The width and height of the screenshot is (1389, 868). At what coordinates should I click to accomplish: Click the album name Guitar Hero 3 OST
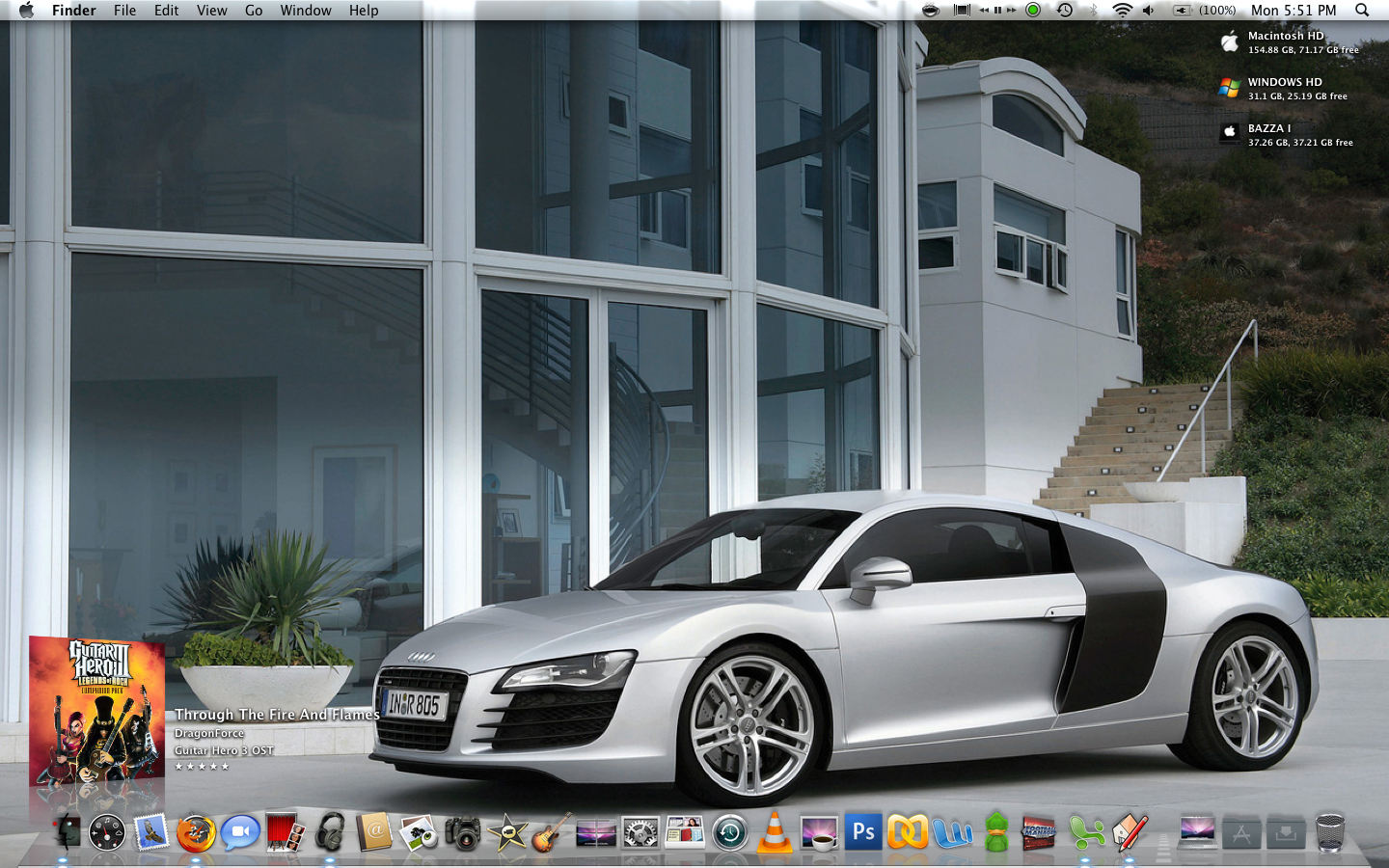tap(224, 750)
